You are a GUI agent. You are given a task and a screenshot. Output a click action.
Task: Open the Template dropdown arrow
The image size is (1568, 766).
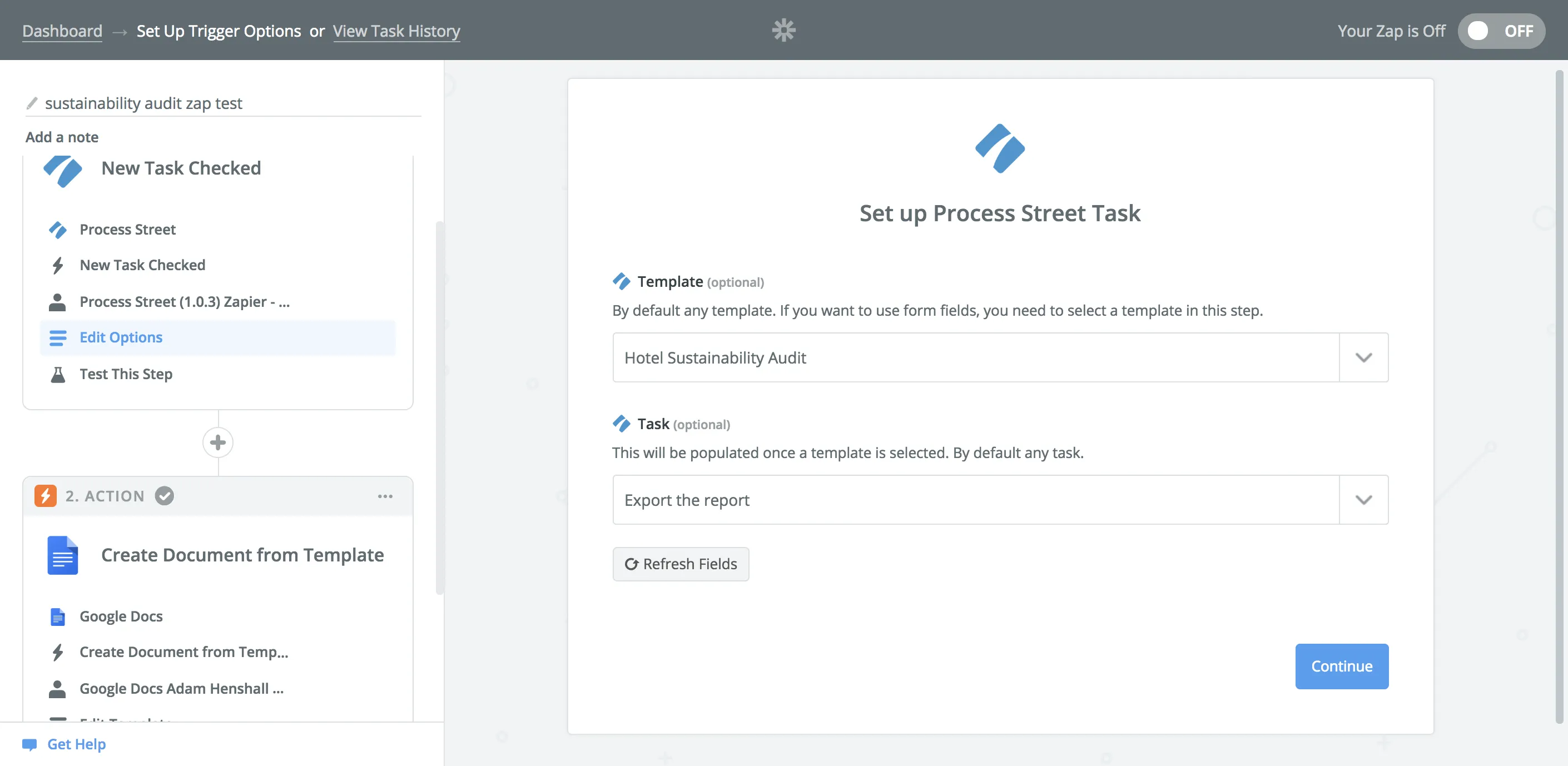(1363, 357)
